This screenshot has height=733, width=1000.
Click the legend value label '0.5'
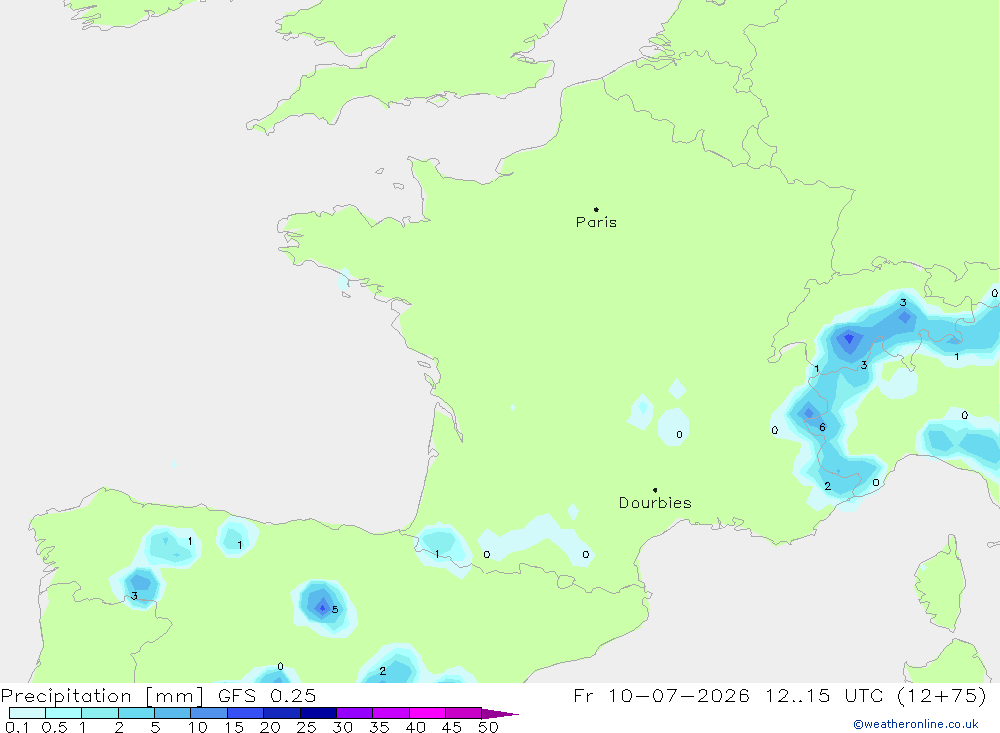(54, 727)
